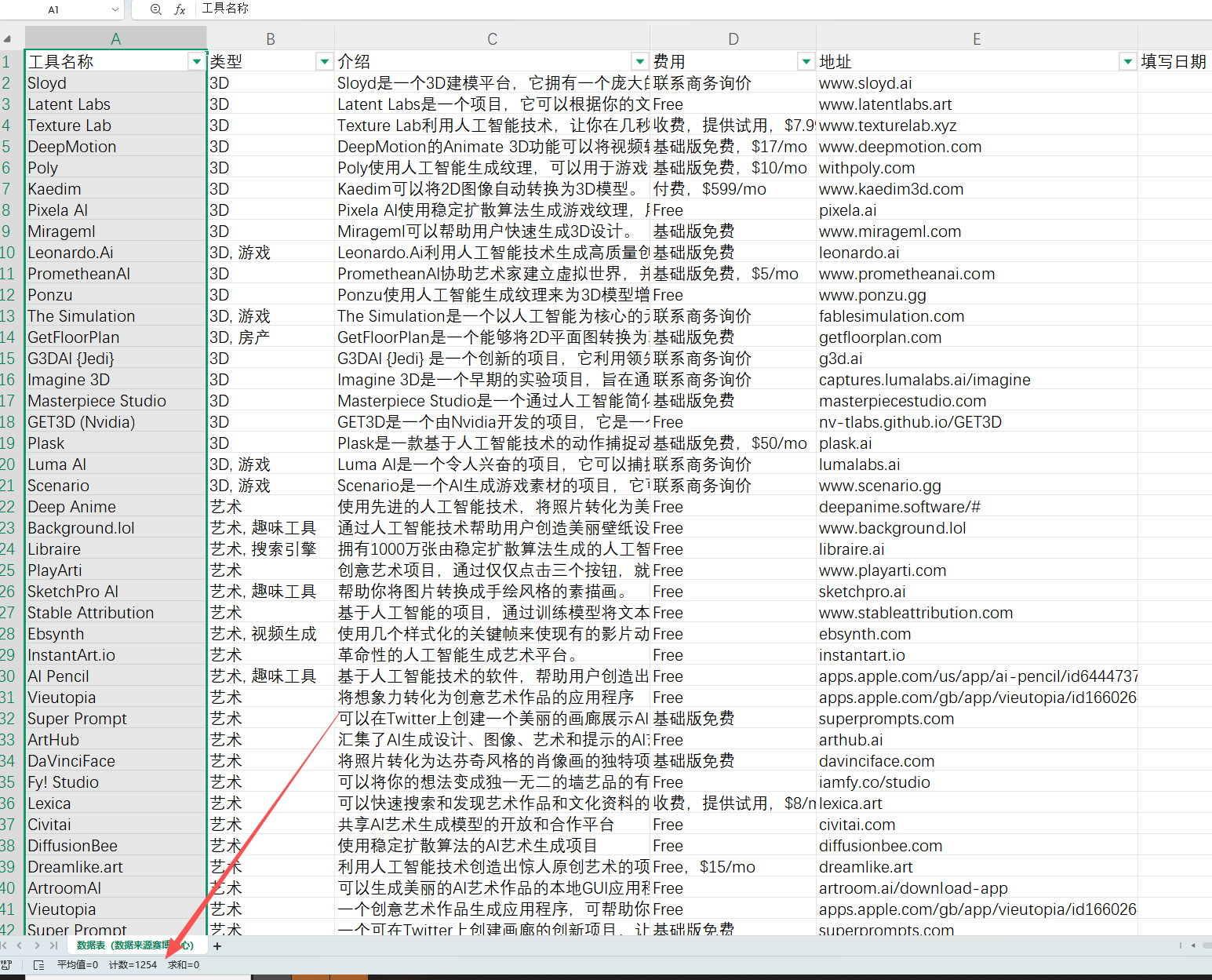Click the select-all corner triangle
The width and height of the screenshot is (1212, 980).
click(8, 38)
